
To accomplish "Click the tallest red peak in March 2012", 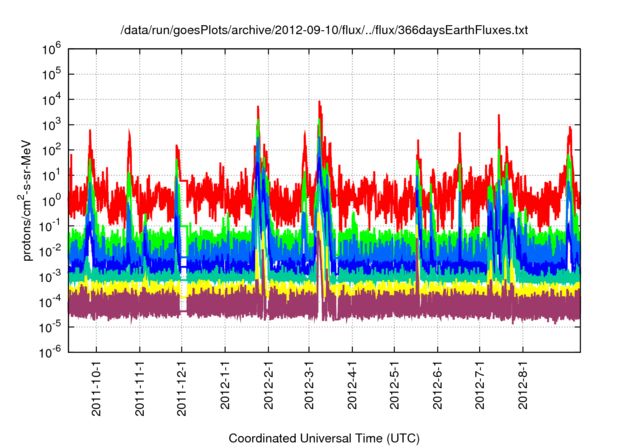I will coord(319,103).
